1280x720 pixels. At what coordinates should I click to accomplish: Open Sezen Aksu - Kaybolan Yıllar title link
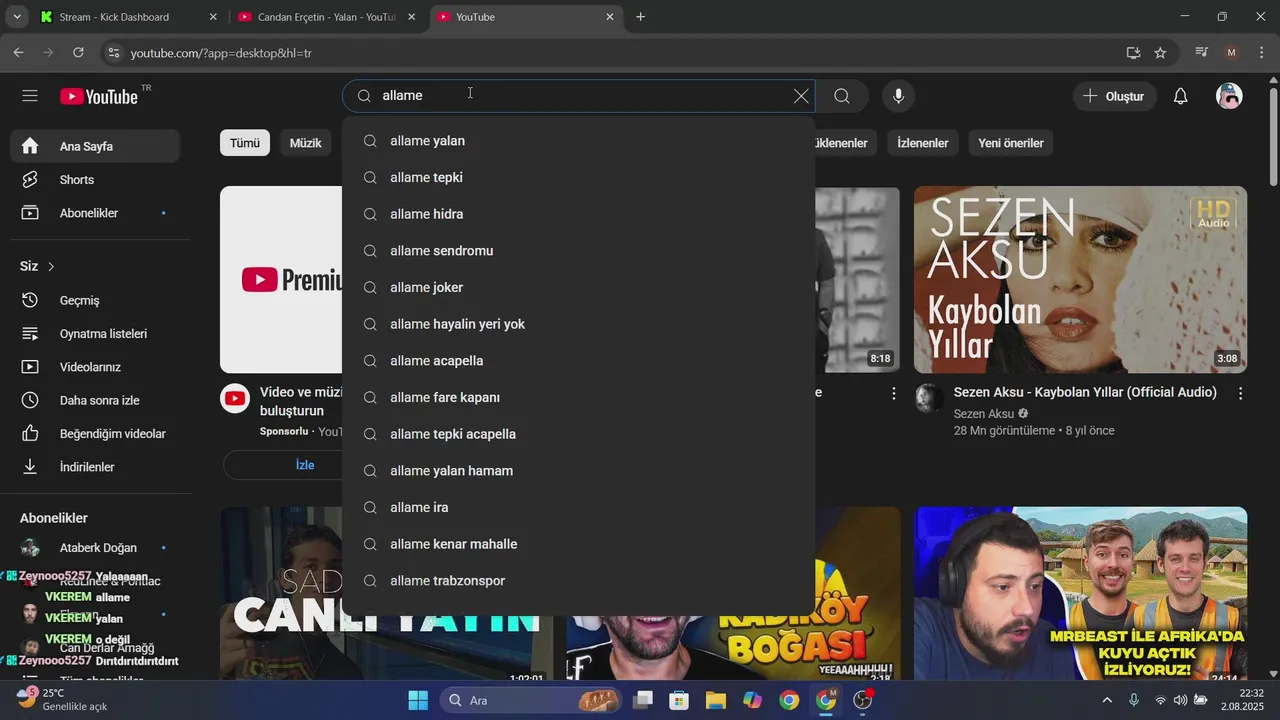pos(1085,393)
